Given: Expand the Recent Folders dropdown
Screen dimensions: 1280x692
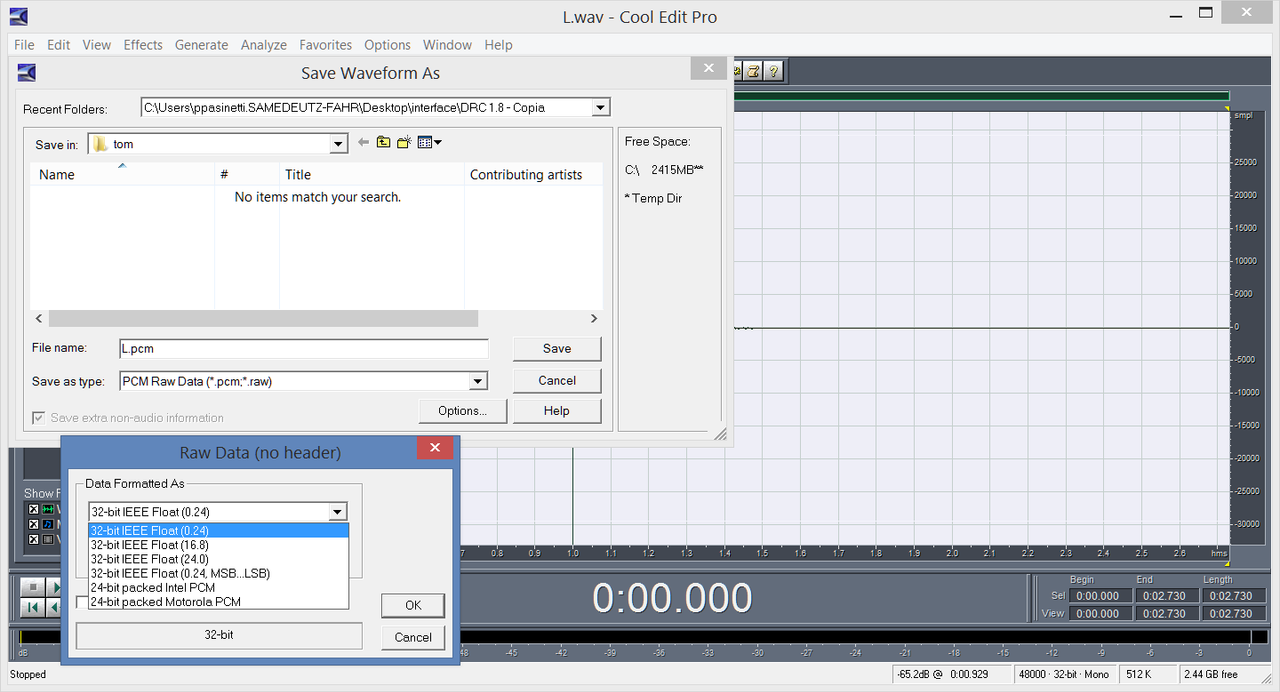Looking at the screenshot, I should 600,107.
